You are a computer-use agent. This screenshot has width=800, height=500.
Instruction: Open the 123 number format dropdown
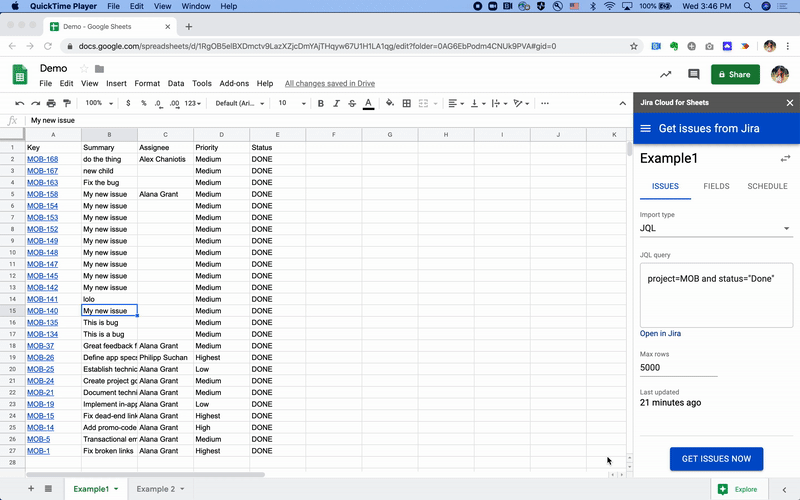pyautogui.click(x=192, y=103)
